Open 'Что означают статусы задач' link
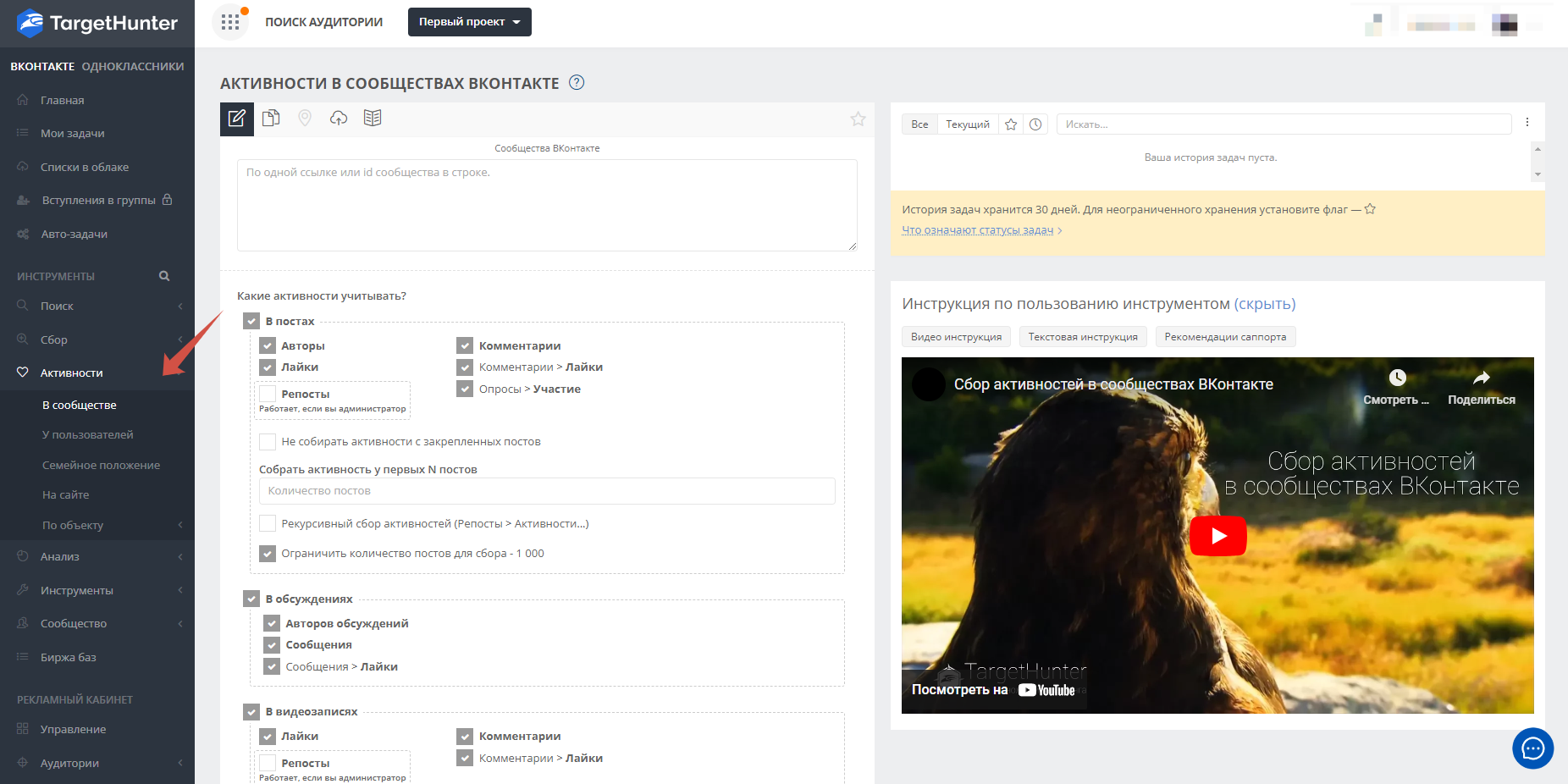 click(x=977, y=230)
